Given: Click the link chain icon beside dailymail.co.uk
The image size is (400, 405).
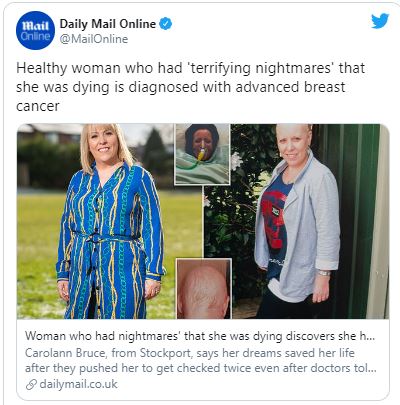Looking at the screenshot, I should pos(31,384).
